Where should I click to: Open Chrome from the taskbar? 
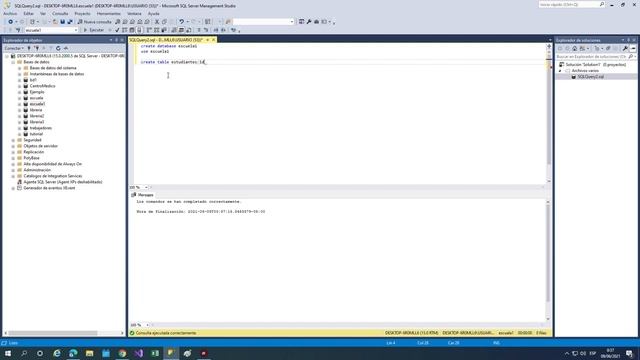click(x=122, y=353)
